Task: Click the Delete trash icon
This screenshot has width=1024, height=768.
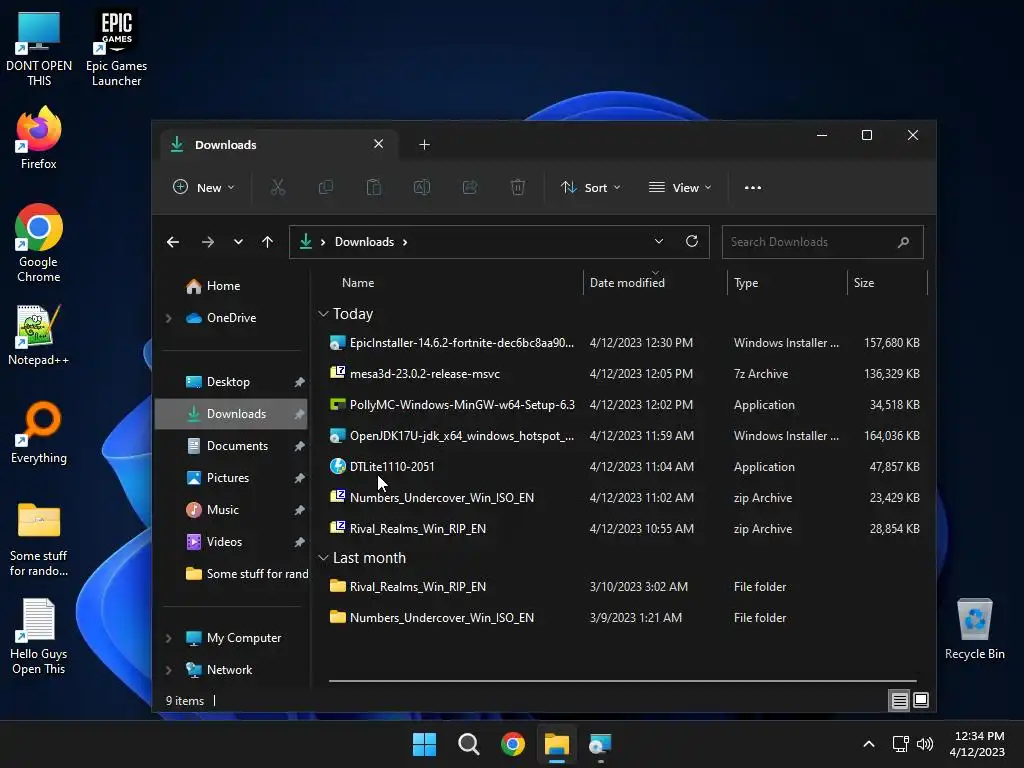Action: coord(518,187)
